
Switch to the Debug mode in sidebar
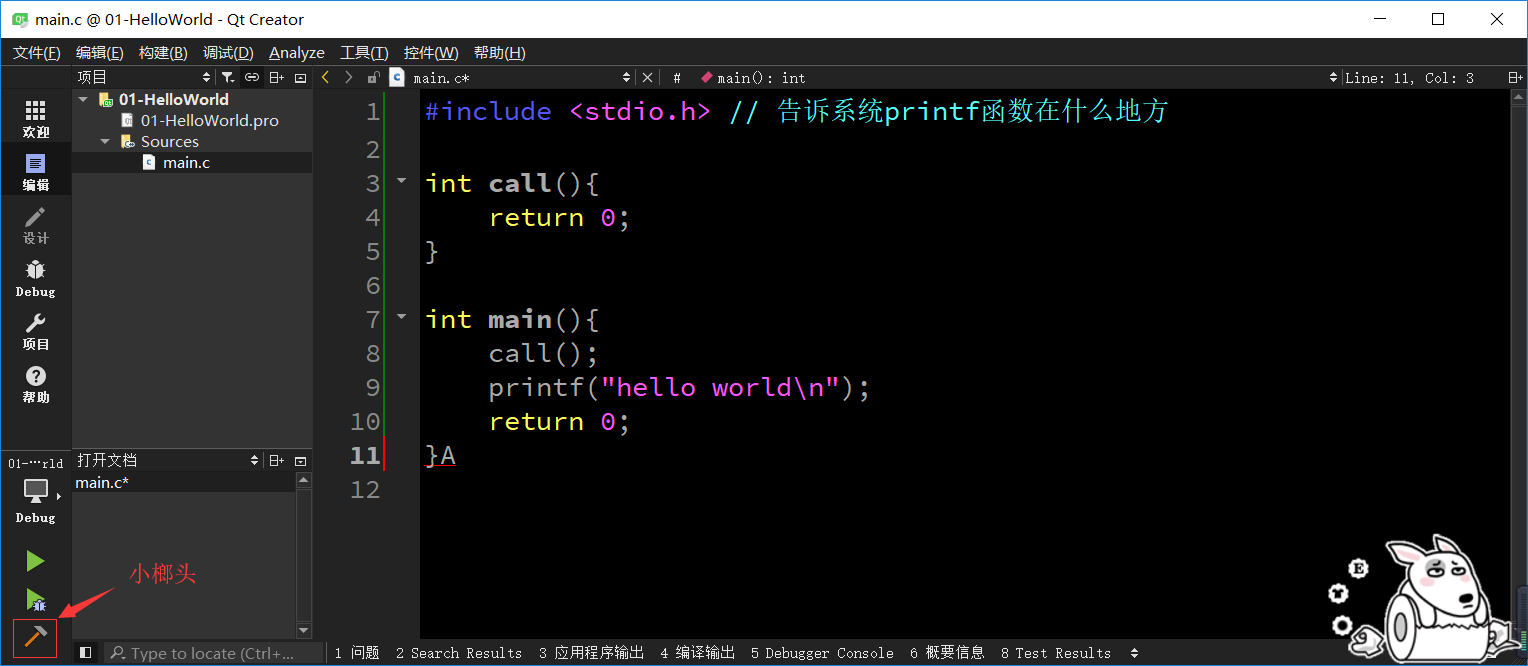point(35,278)
